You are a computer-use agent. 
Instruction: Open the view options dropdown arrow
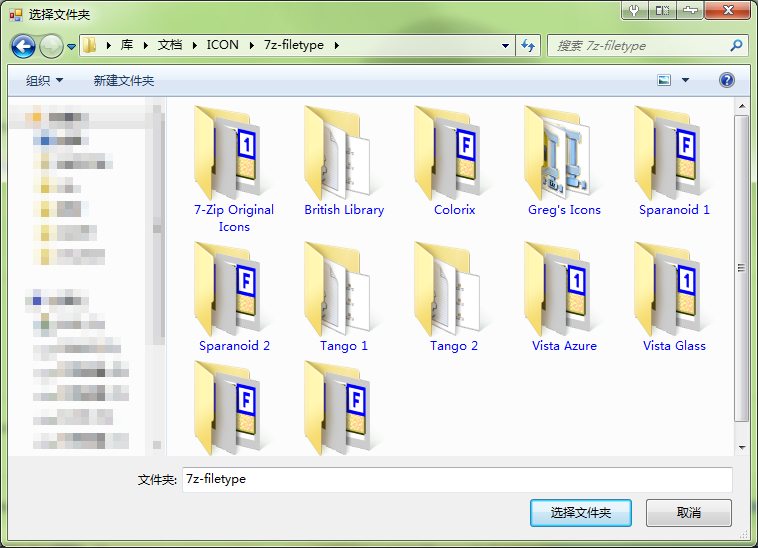685,80
